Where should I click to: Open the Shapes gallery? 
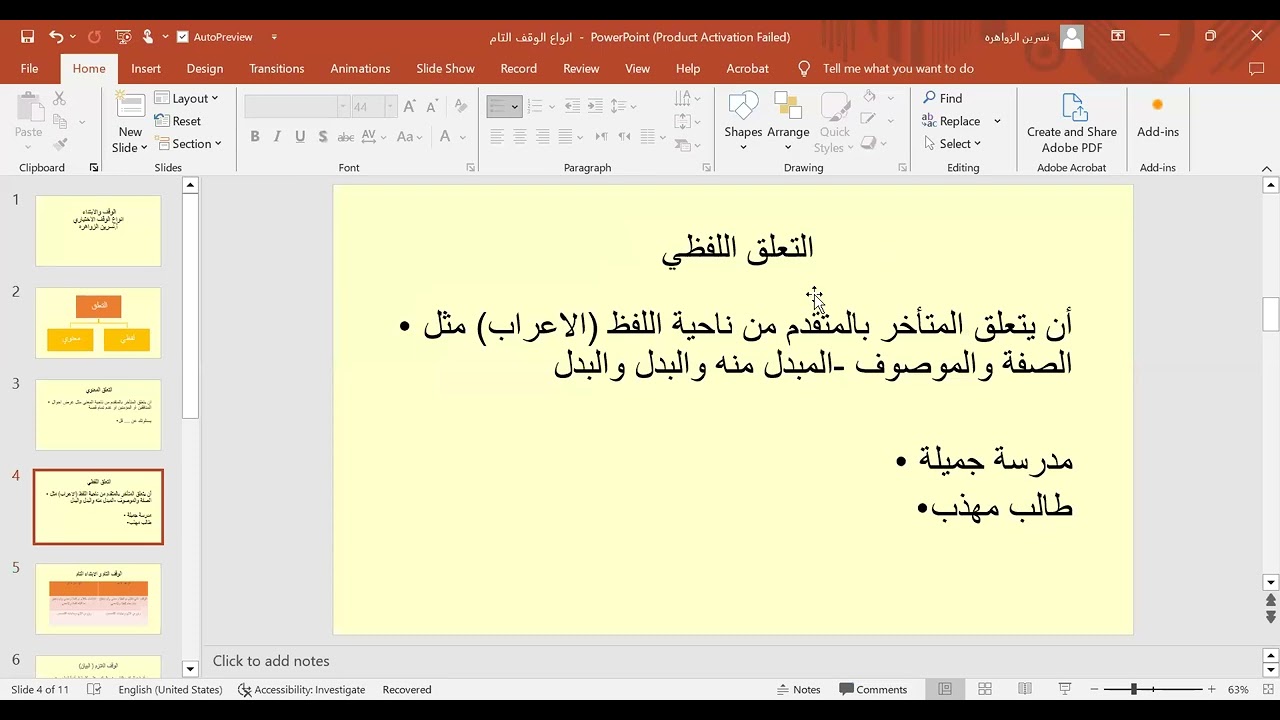pyautogui.click(x=743, y=121)
